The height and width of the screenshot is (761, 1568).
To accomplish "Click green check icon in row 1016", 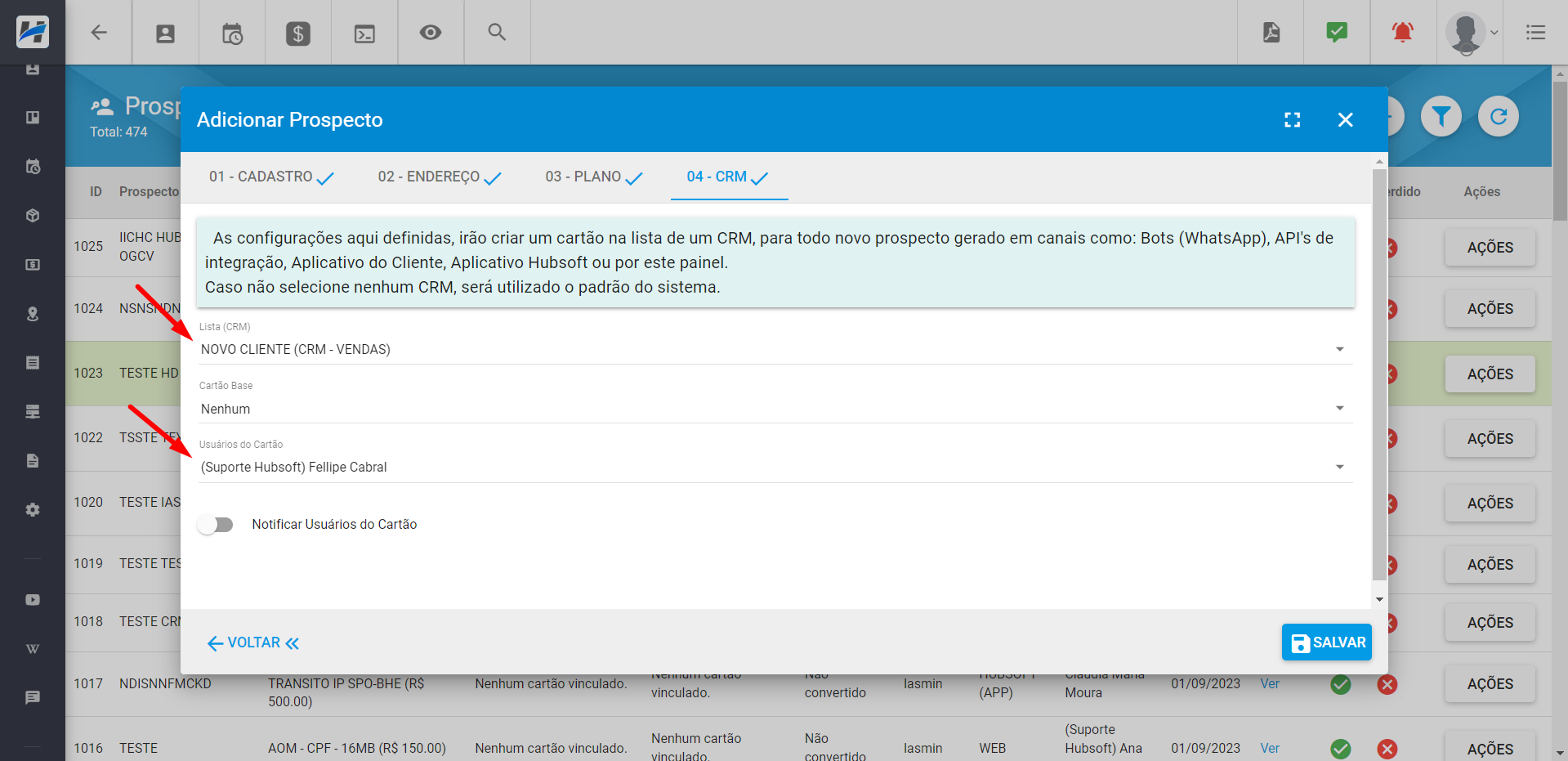I will [1341, 749].
